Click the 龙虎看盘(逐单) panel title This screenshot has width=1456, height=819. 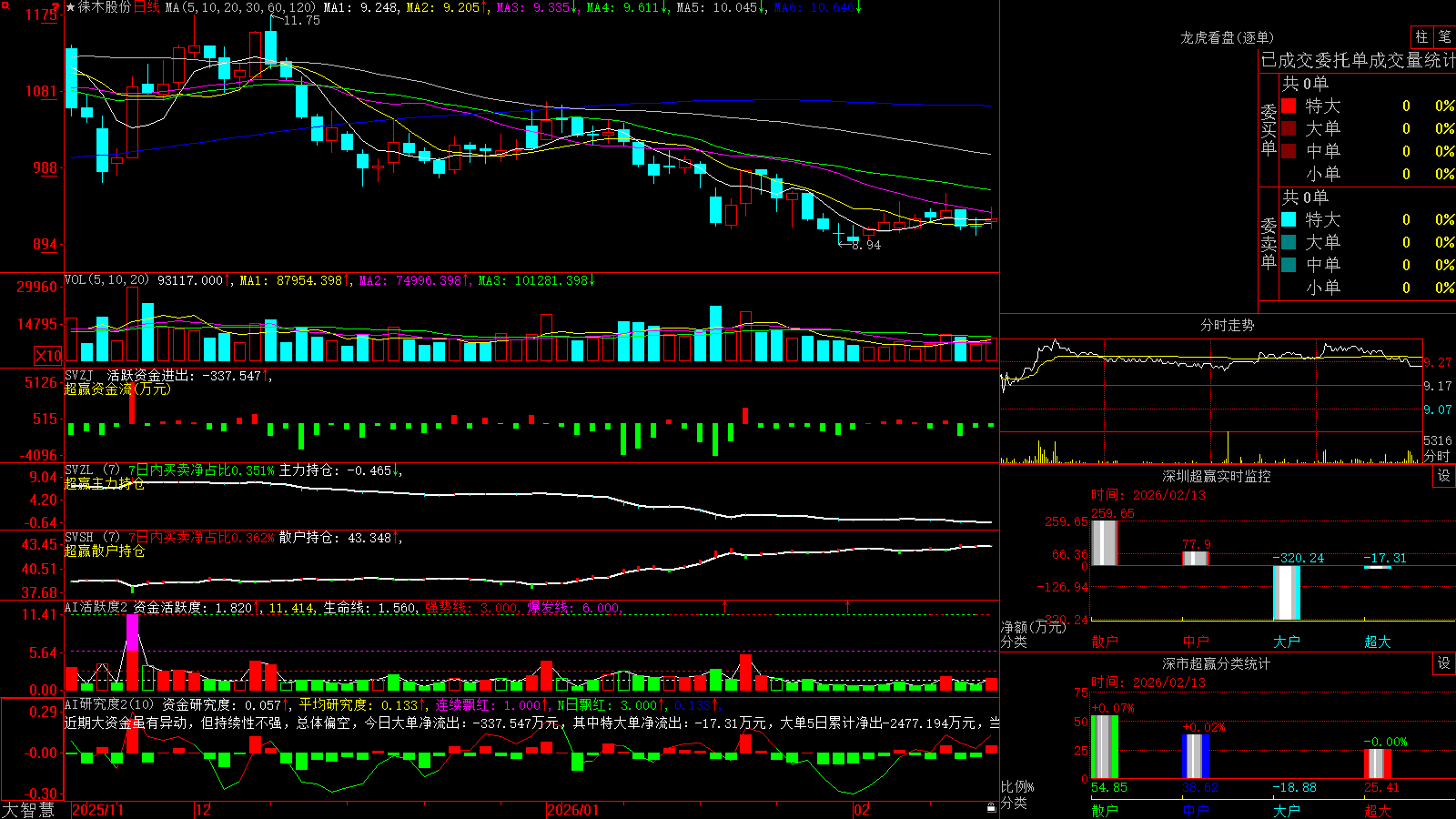tap(1227, 37)
